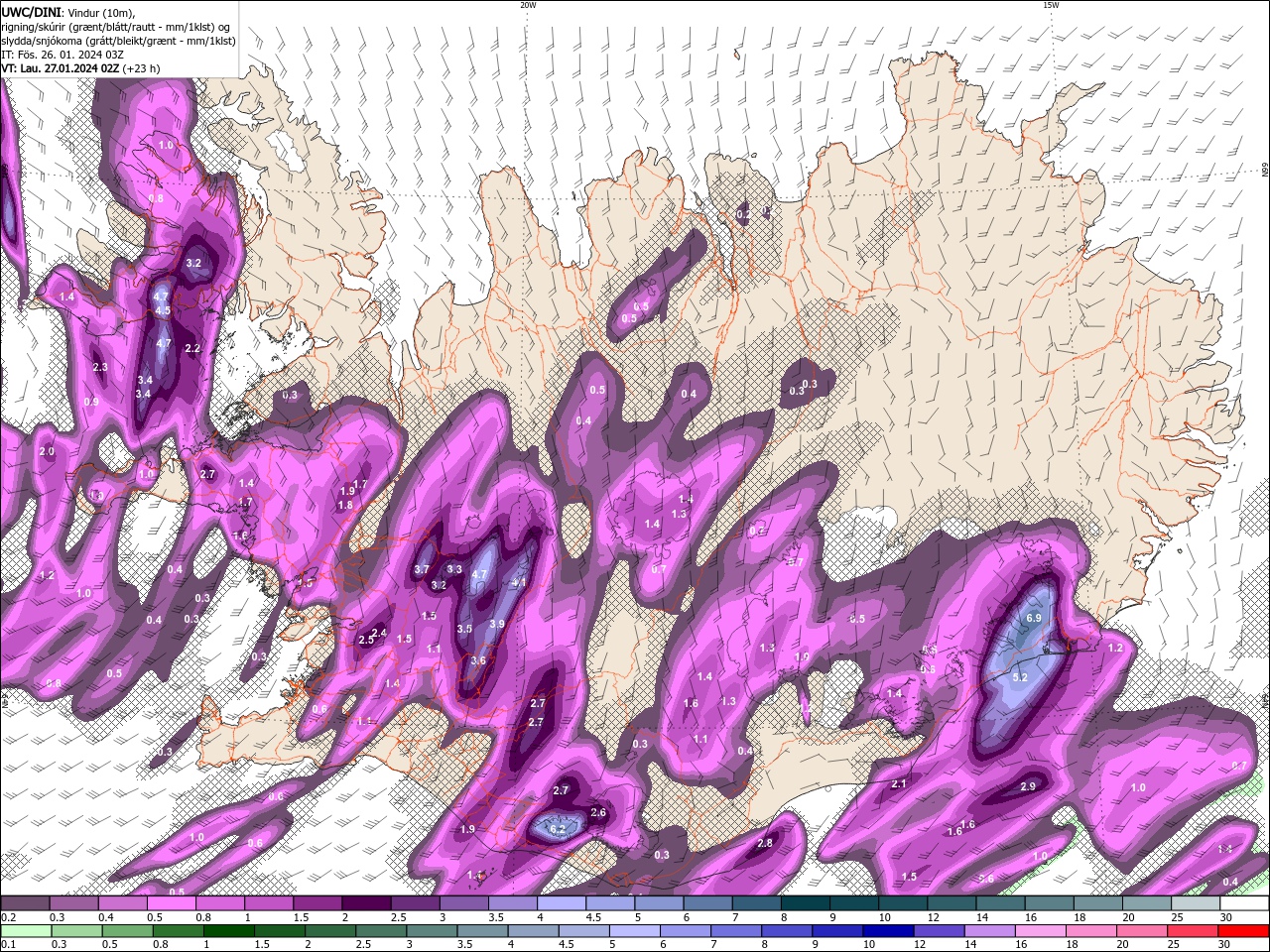Viewport: 1270px width, 952px height.
Task: Click the '3.9' precipitation value on the map
Action: click(x=497, y=624)
